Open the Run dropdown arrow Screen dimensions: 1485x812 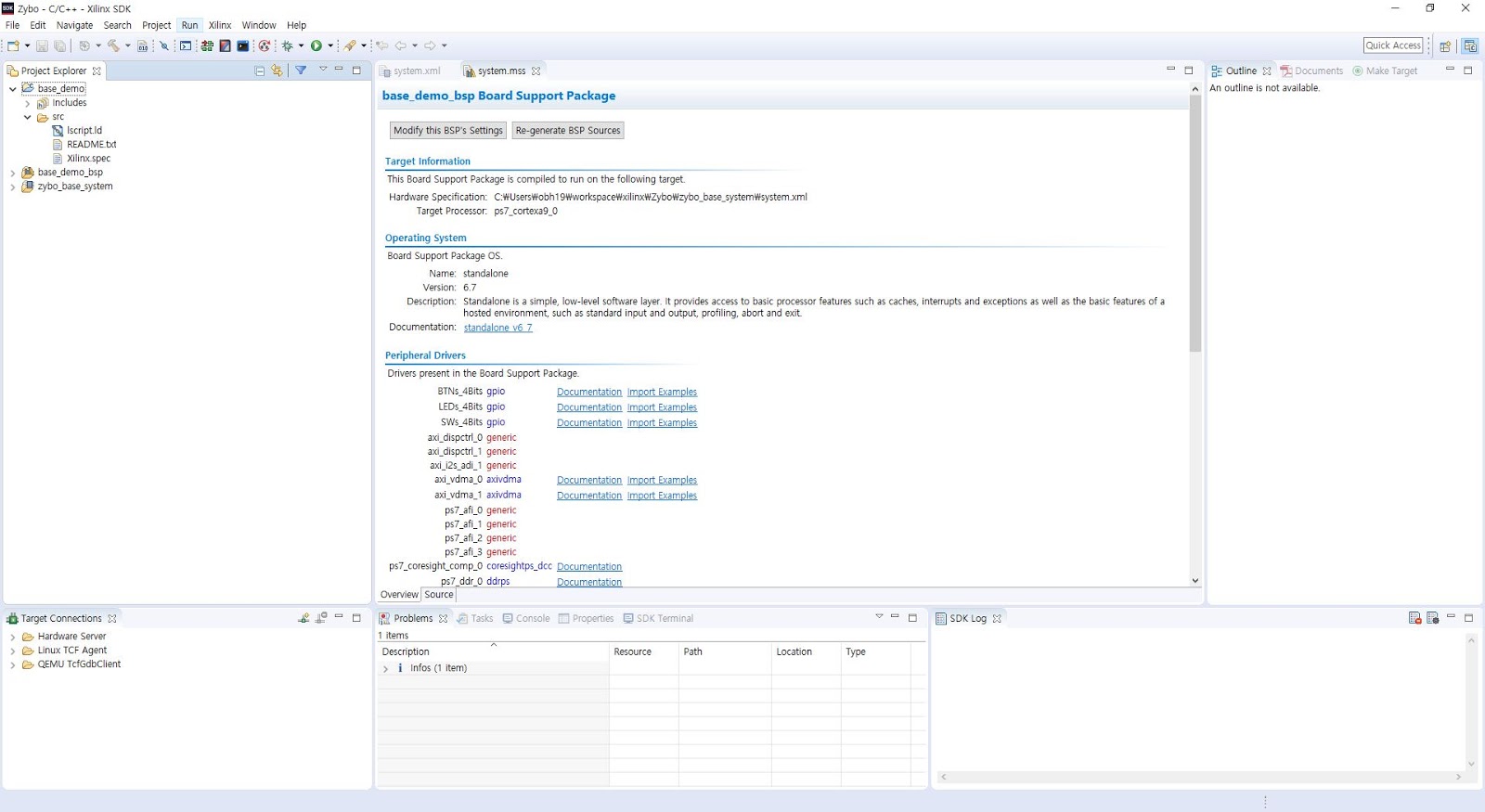pos(330,45)
